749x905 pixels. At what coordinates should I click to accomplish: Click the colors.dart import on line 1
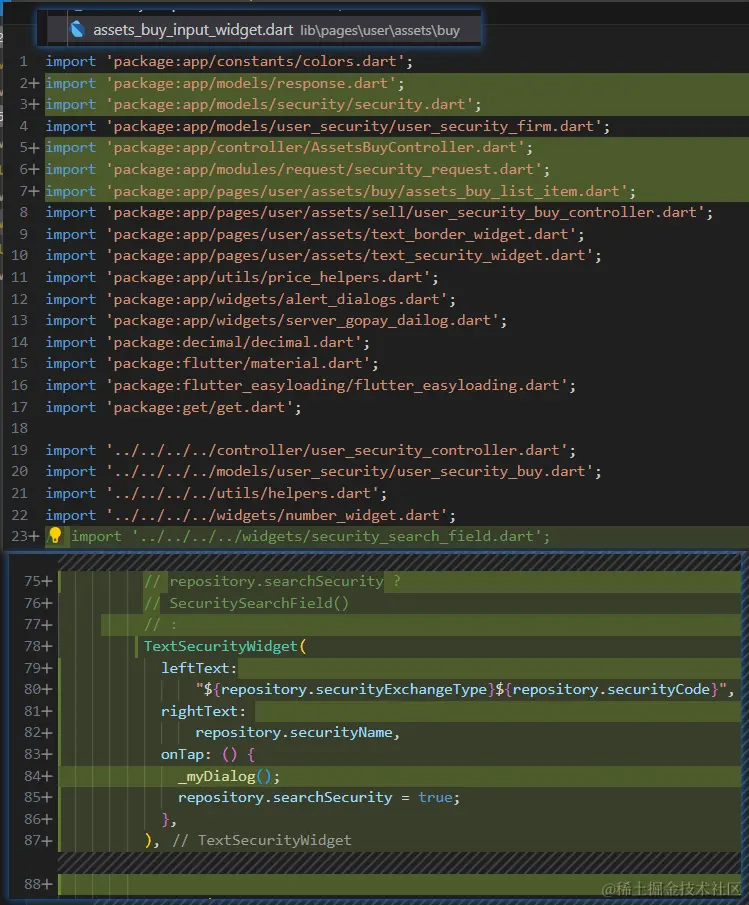click(229, 61)
